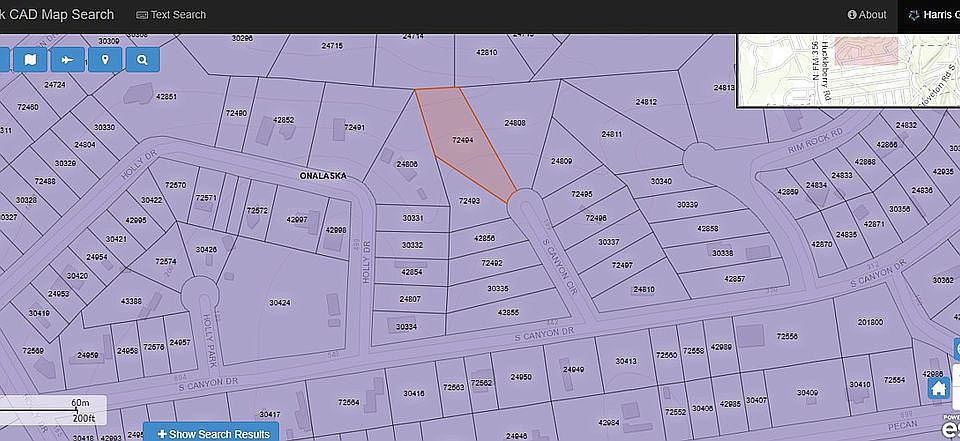Click the overview mini map
This screenshot has height=441, width=960.
point(849,70)
